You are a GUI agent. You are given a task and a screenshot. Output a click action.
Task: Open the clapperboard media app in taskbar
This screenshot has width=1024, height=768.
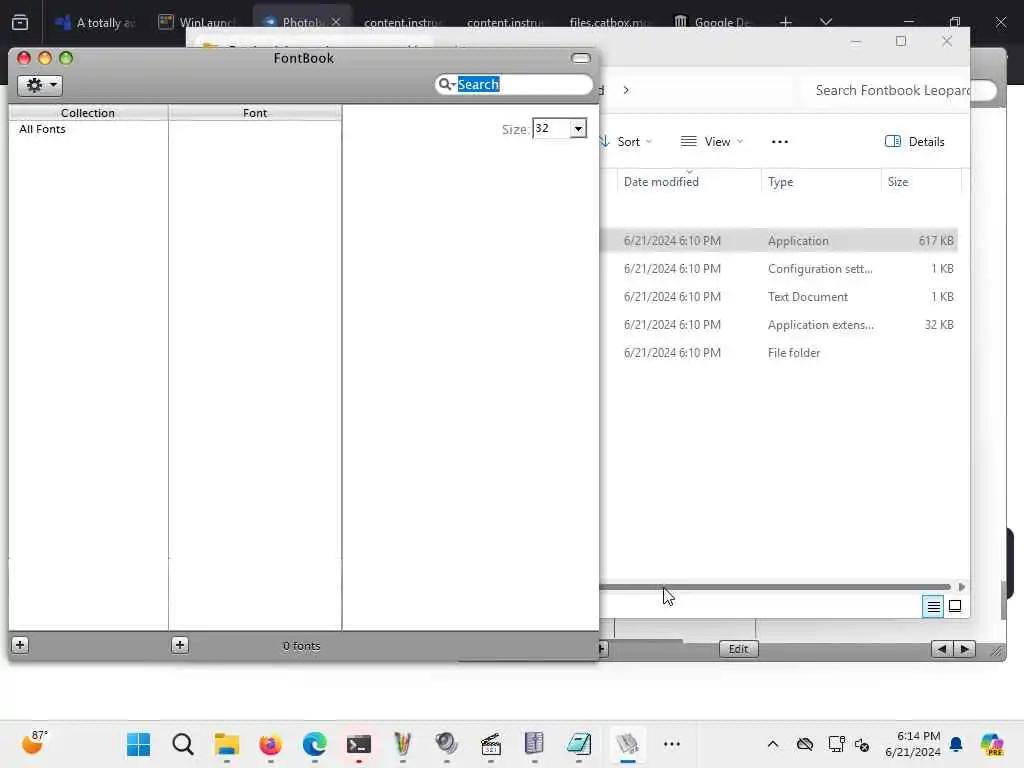pyautogui.click(x=490, y=744)
